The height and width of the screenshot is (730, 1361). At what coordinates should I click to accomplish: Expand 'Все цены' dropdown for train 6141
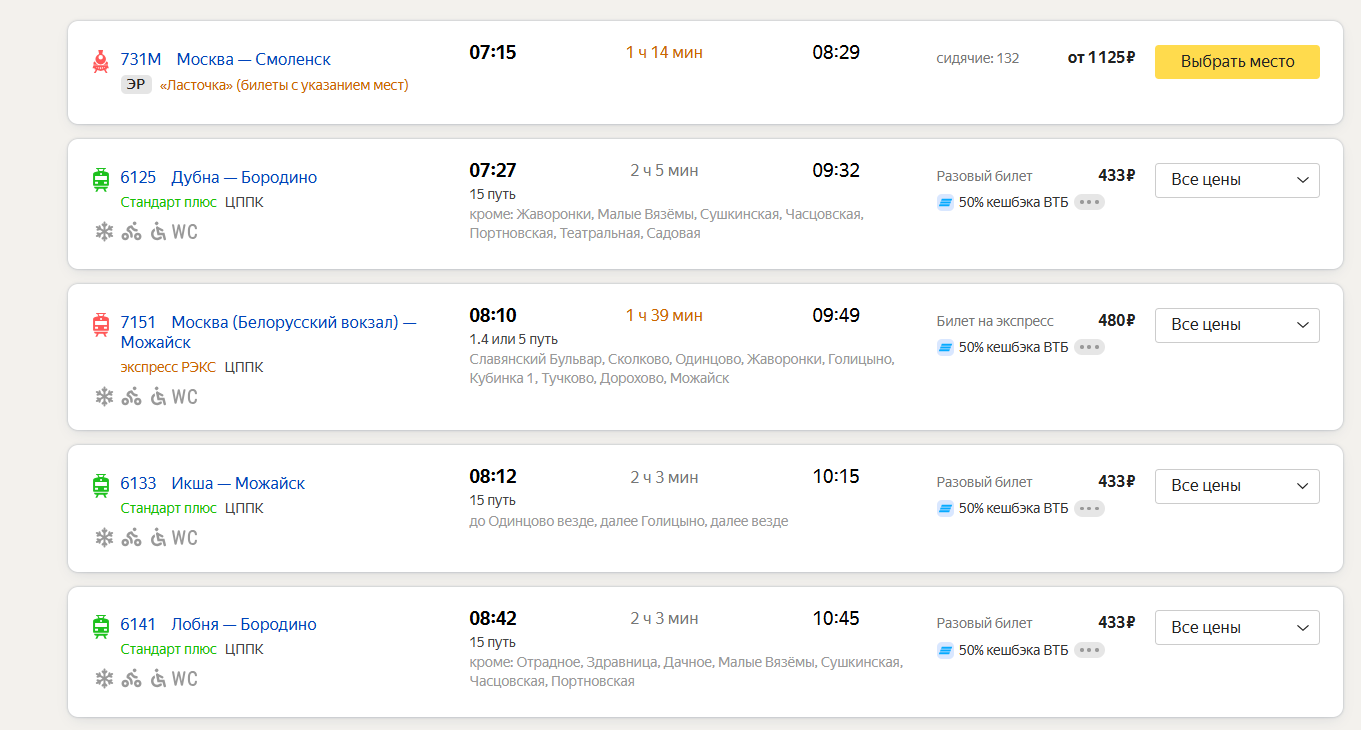[x=1237, y=628]
